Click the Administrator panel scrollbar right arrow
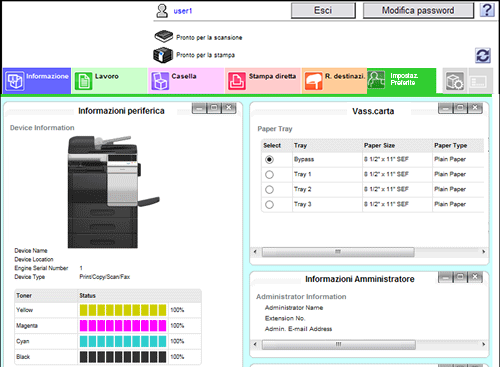 (x=483, y=344)
